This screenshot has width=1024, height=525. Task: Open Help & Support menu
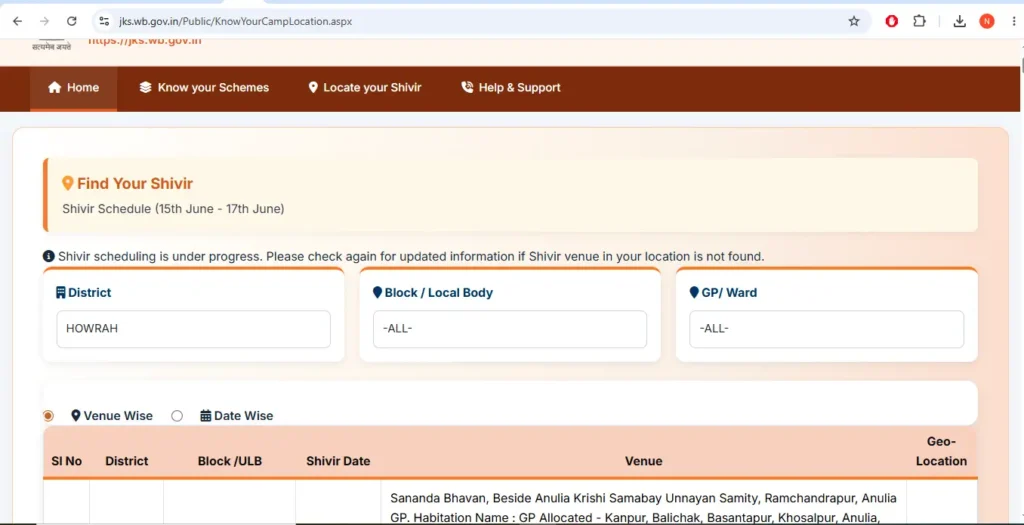tap(511, 88)
